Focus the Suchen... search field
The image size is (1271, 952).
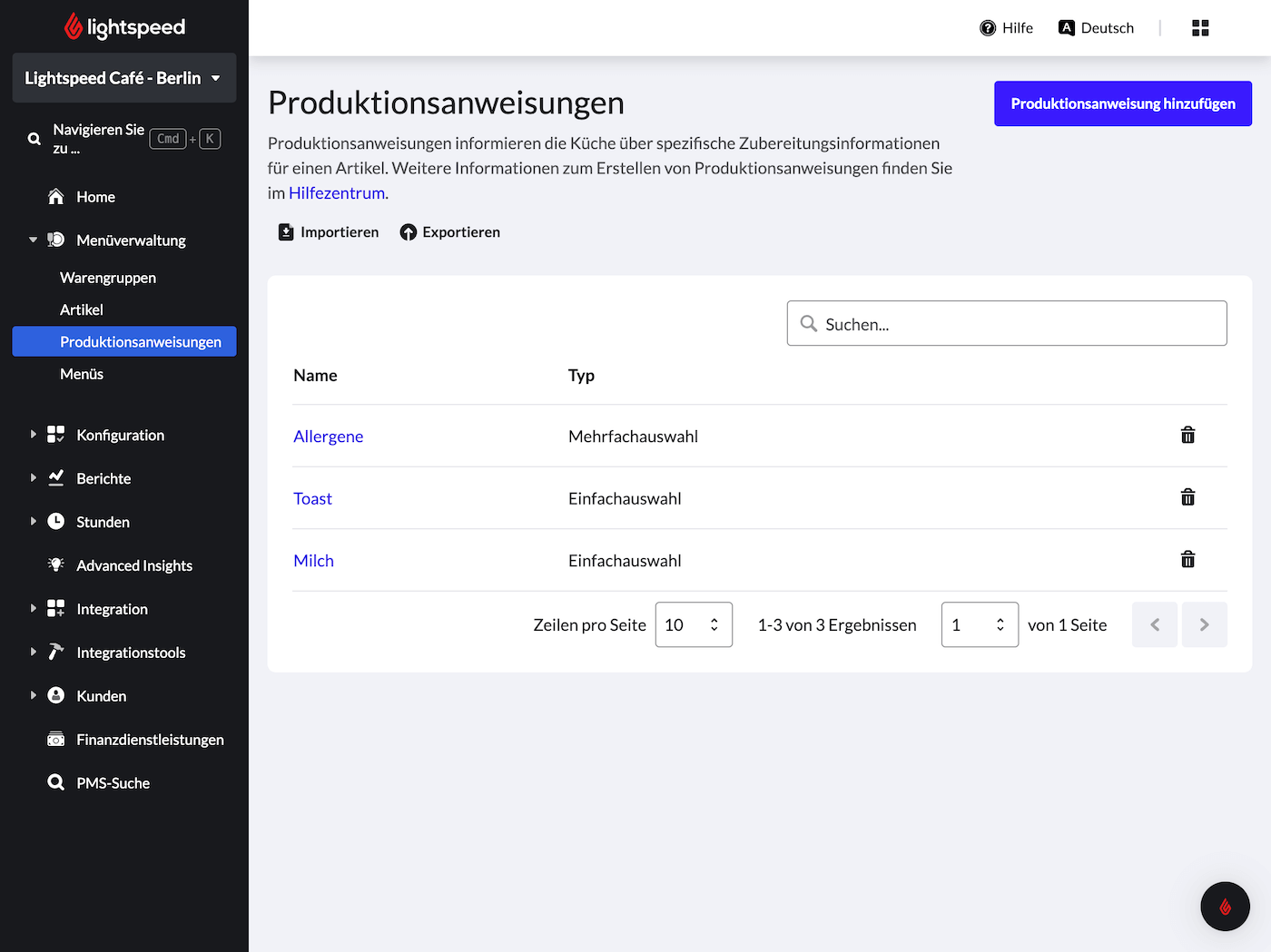pos(1007,323)
